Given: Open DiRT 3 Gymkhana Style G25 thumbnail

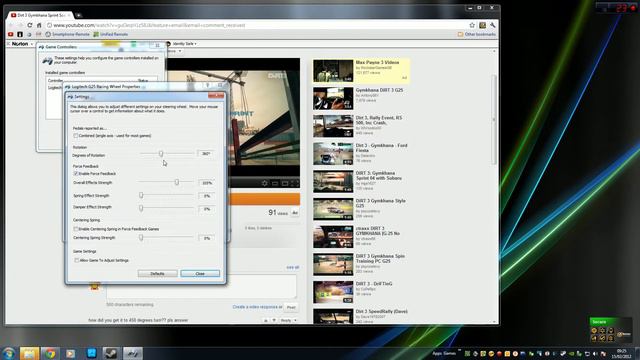Looking at the screenshot, I should (x=333, y=209).
